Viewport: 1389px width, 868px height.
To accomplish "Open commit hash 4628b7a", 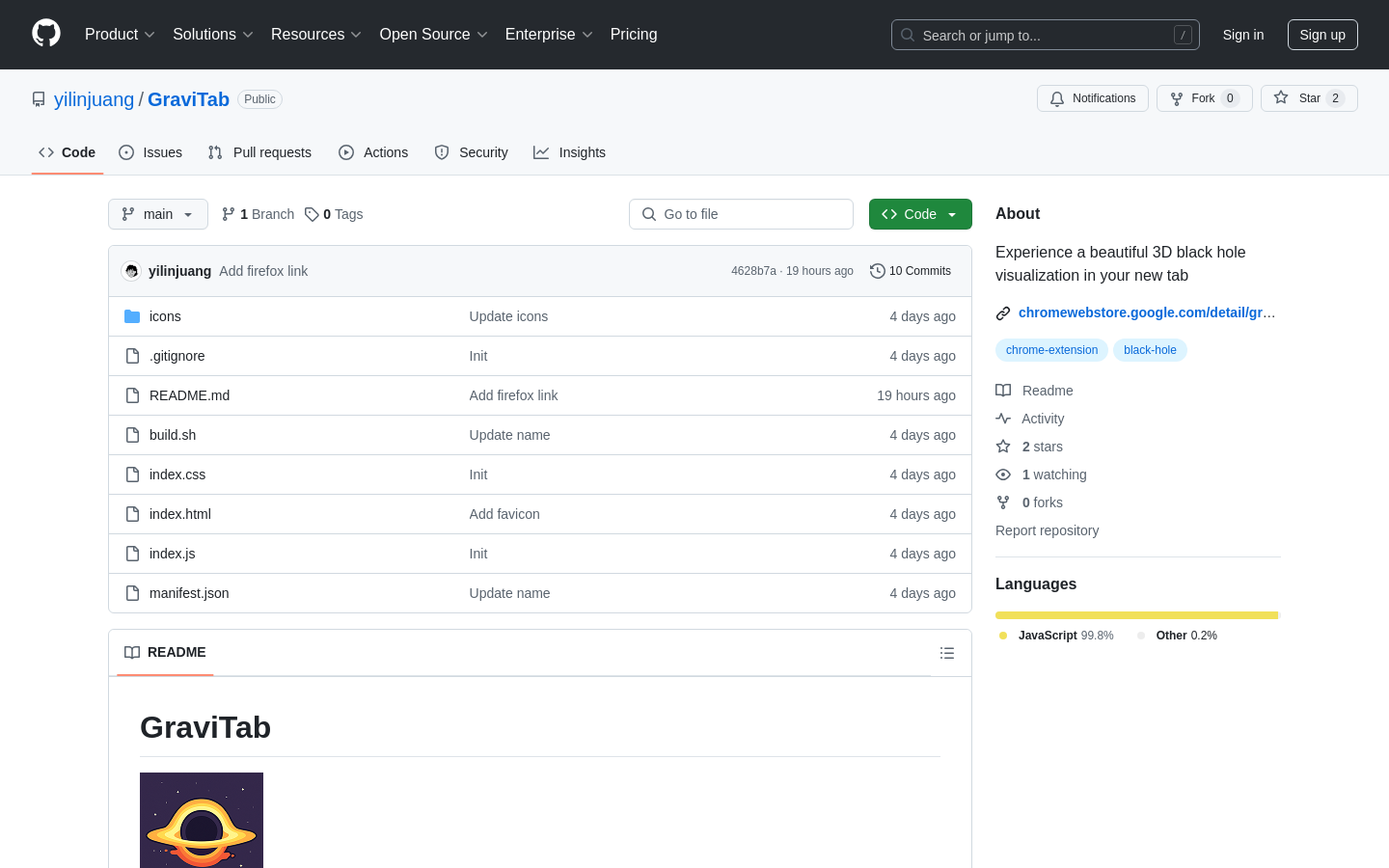I will (x=753, y=271).
